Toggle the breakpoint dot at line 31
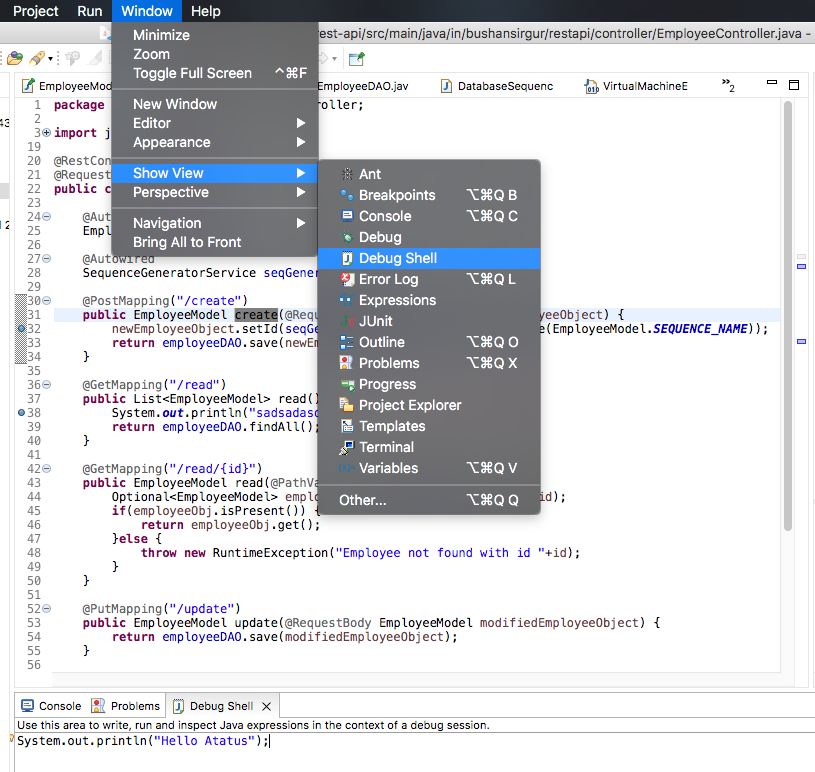The width and height of the screenshot is (815, 772). (x=21, y=314)
